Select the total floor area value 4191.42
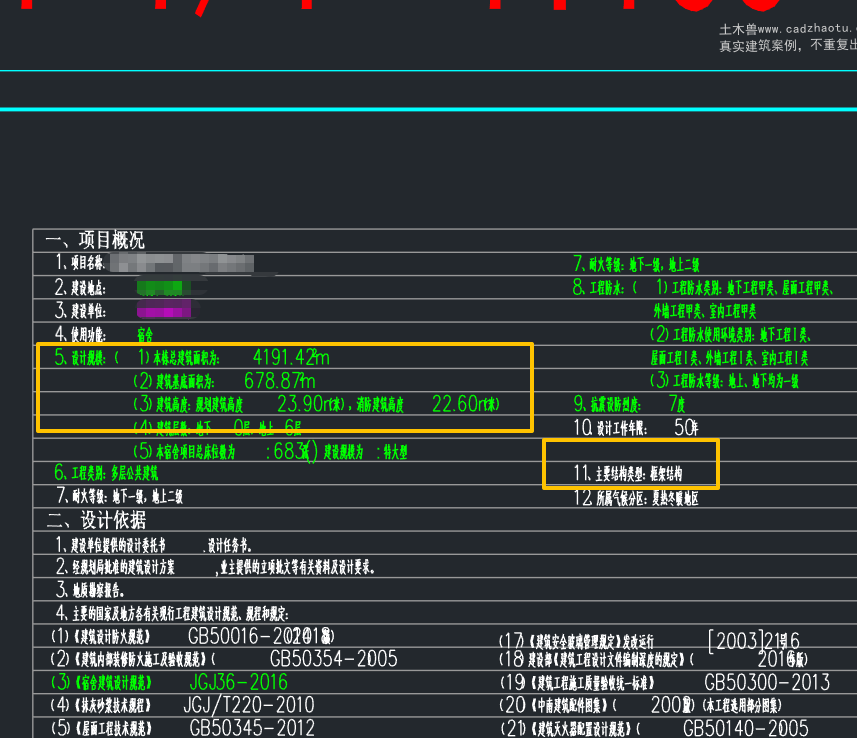Screen dimensions: 857x738 (x=283, y=358)
